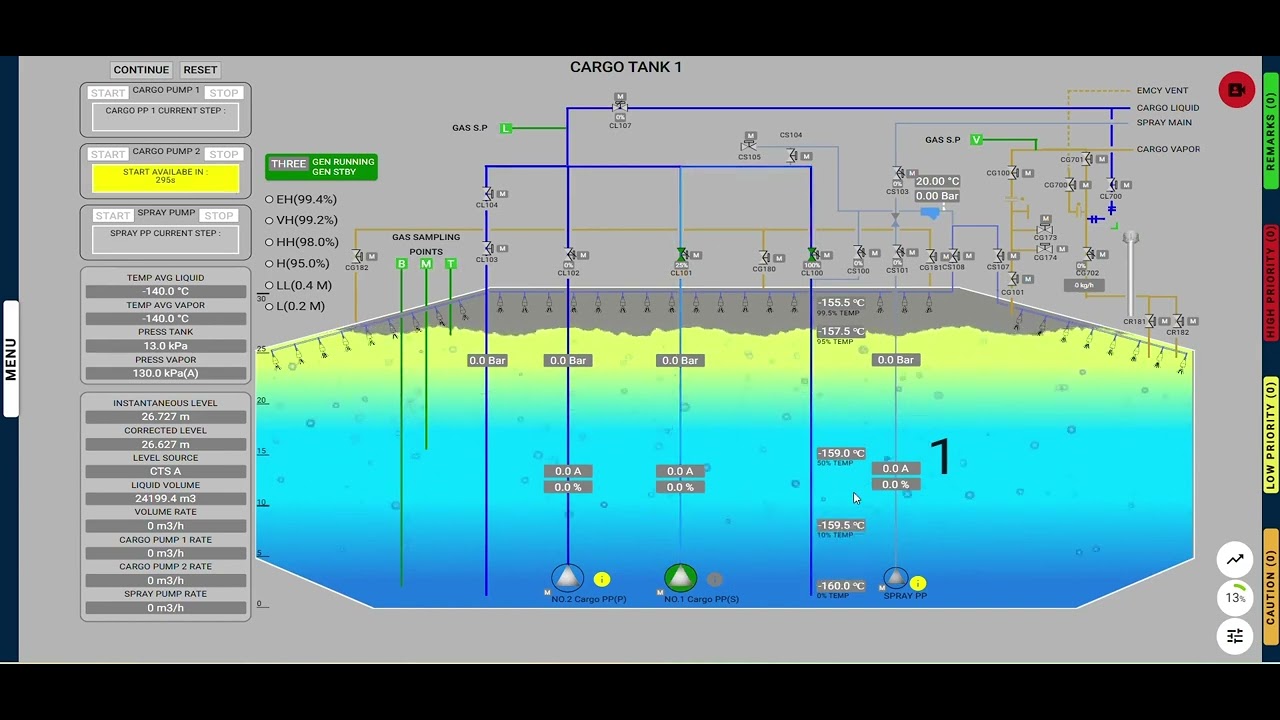Toggle the M mode box beside CL700
1280x720 pixels.
point(1126,185)
